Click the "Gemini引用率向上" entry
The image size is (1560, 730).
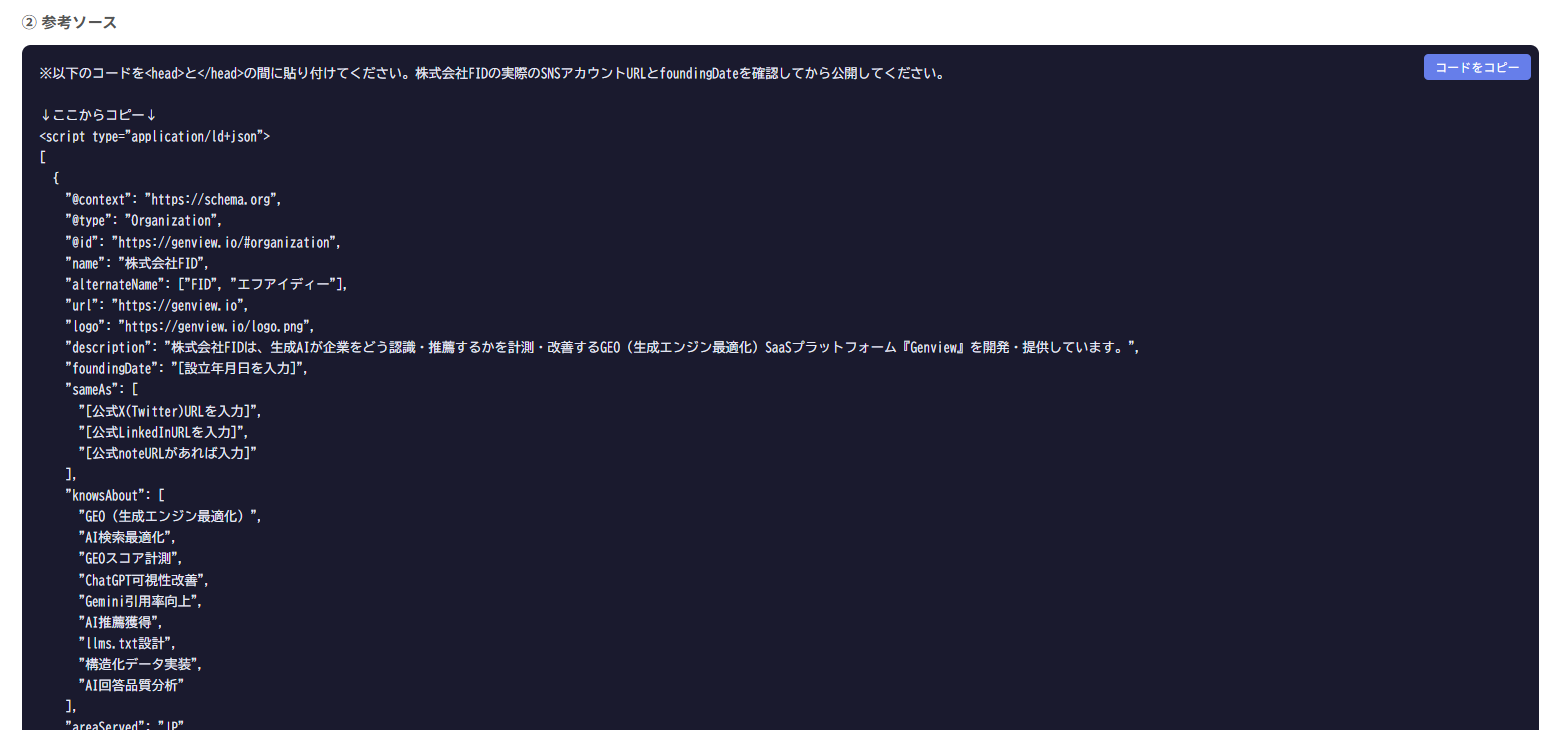pos(140,601)
